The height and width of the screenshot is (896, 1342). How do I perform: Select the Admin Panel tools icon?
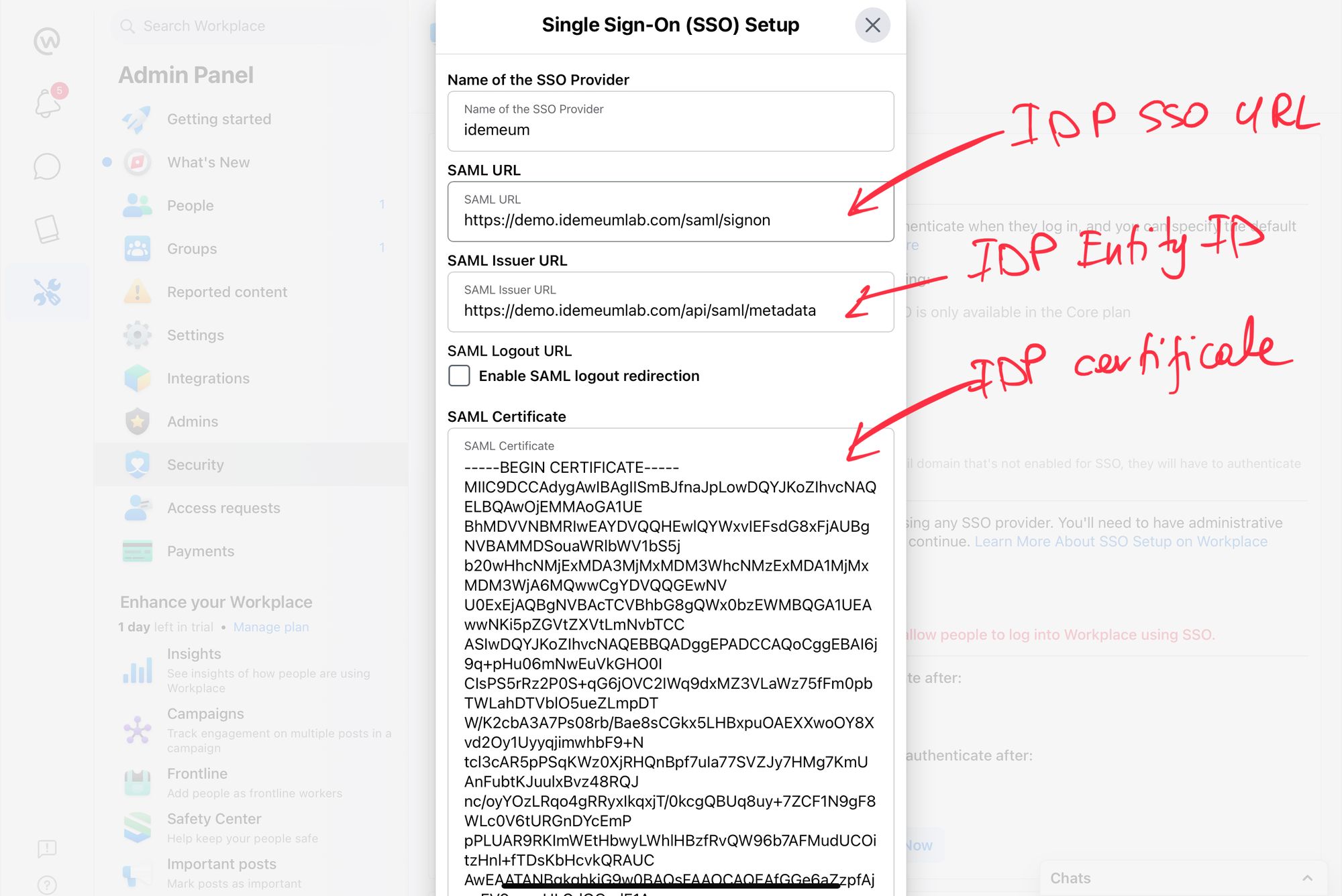47,292
